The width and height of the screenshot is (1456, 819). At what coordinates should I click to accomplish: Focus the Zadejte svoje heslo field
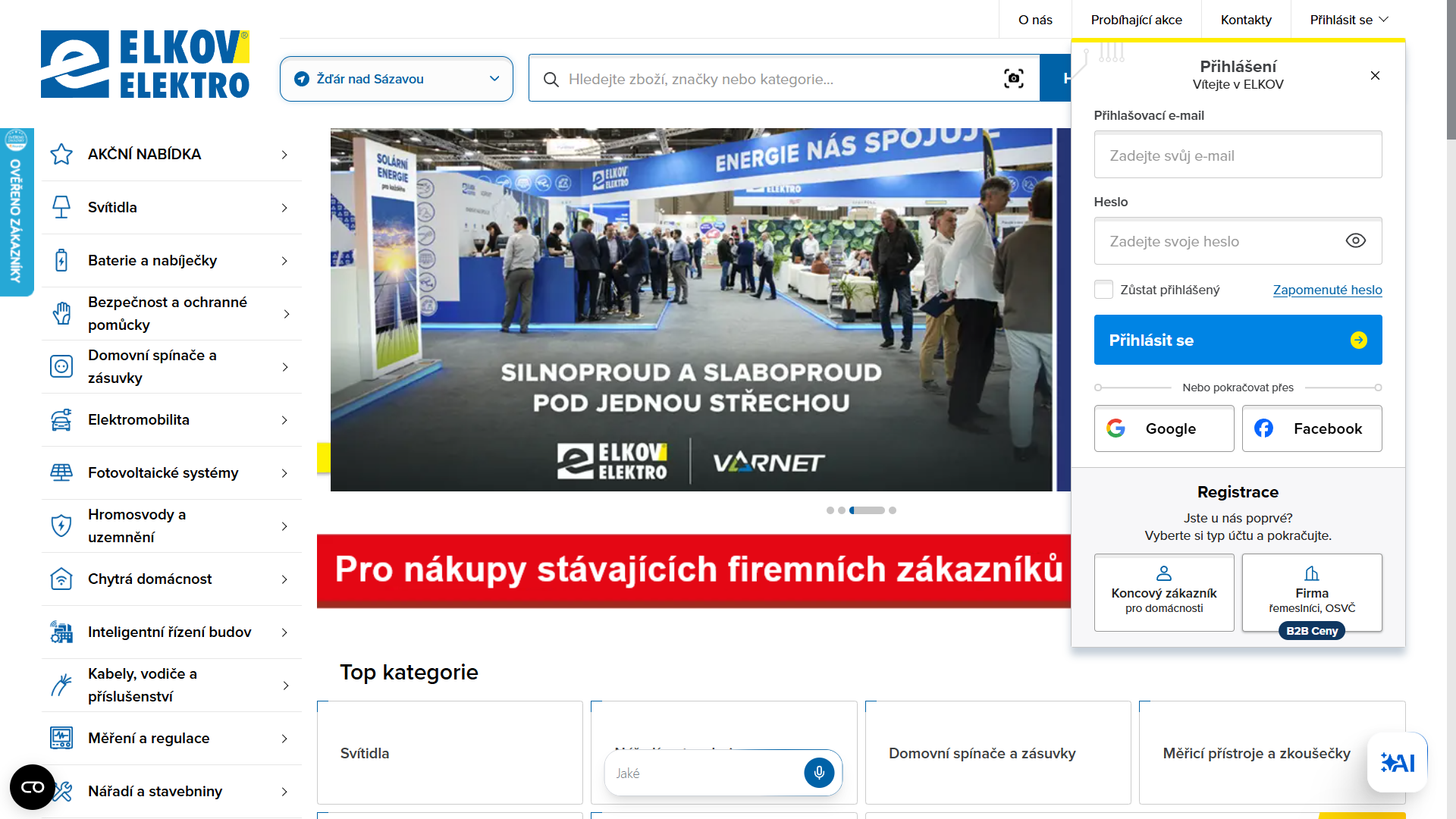click(1238, 241)
